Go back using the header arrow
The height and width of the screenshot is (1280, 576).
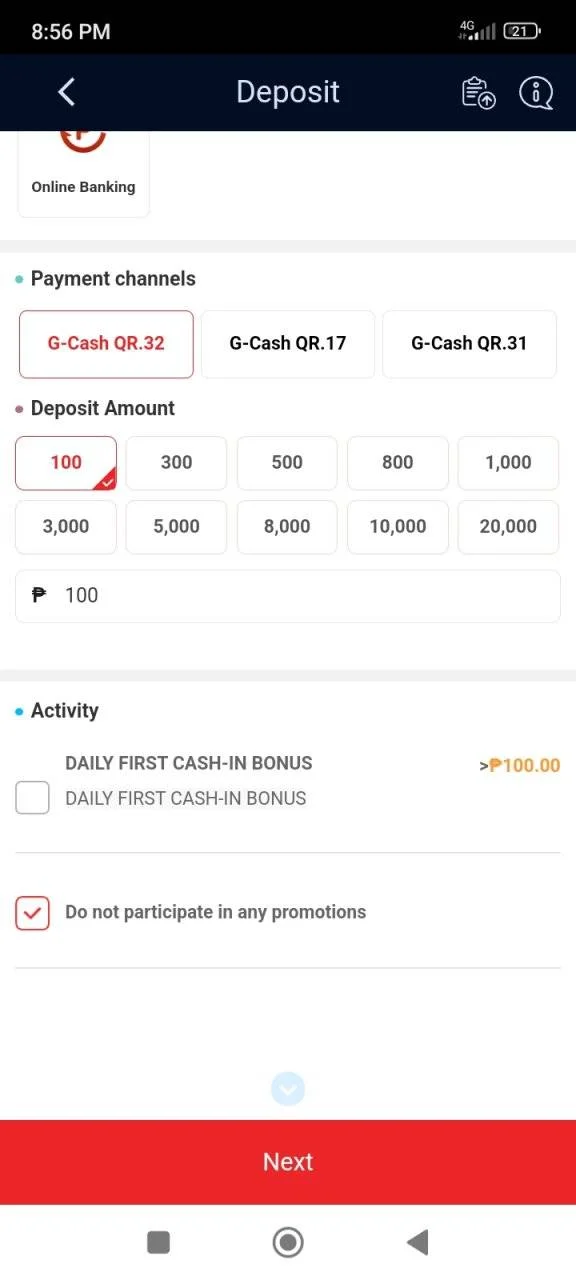(x=66, y=92)
